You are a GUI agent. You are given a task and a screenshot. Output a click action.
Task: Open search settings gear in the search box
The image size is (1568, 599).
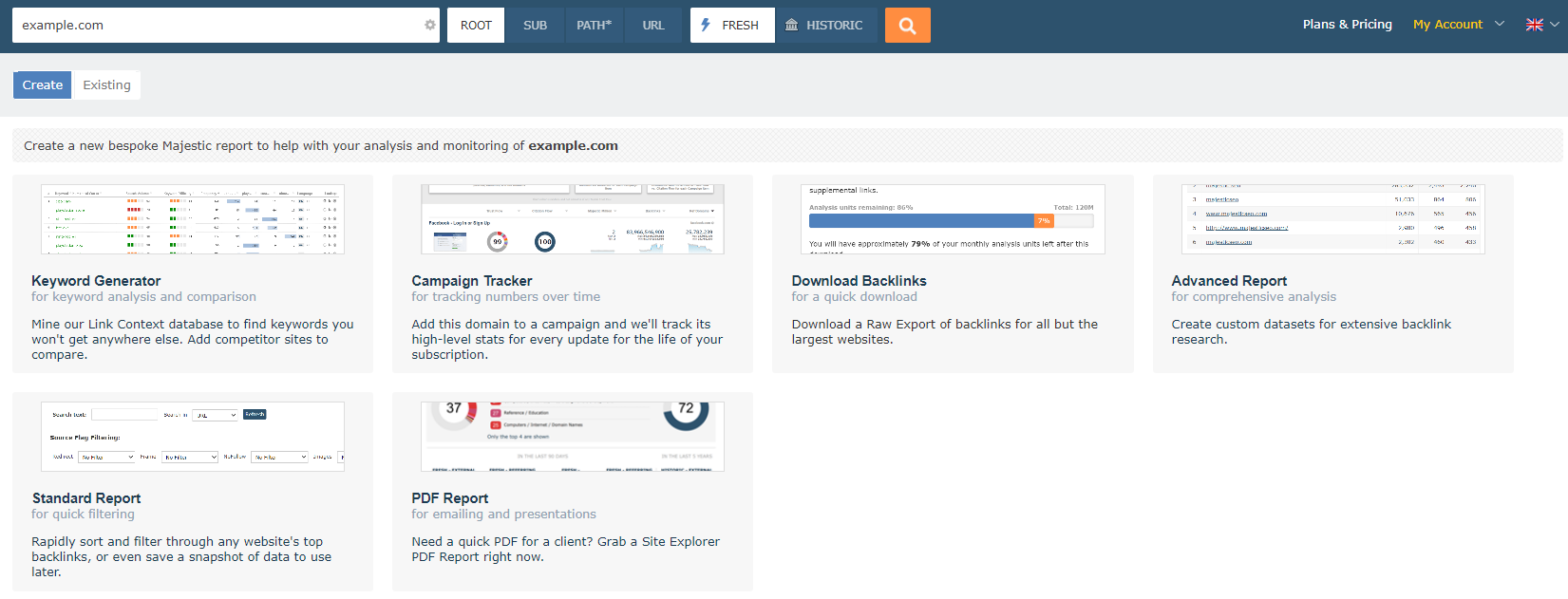(430, 26)
